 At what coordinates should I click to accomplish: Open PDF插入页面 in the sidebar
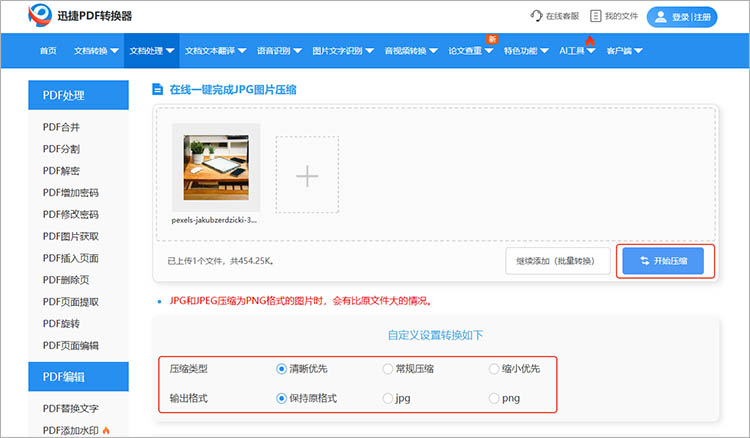[70, 258]
